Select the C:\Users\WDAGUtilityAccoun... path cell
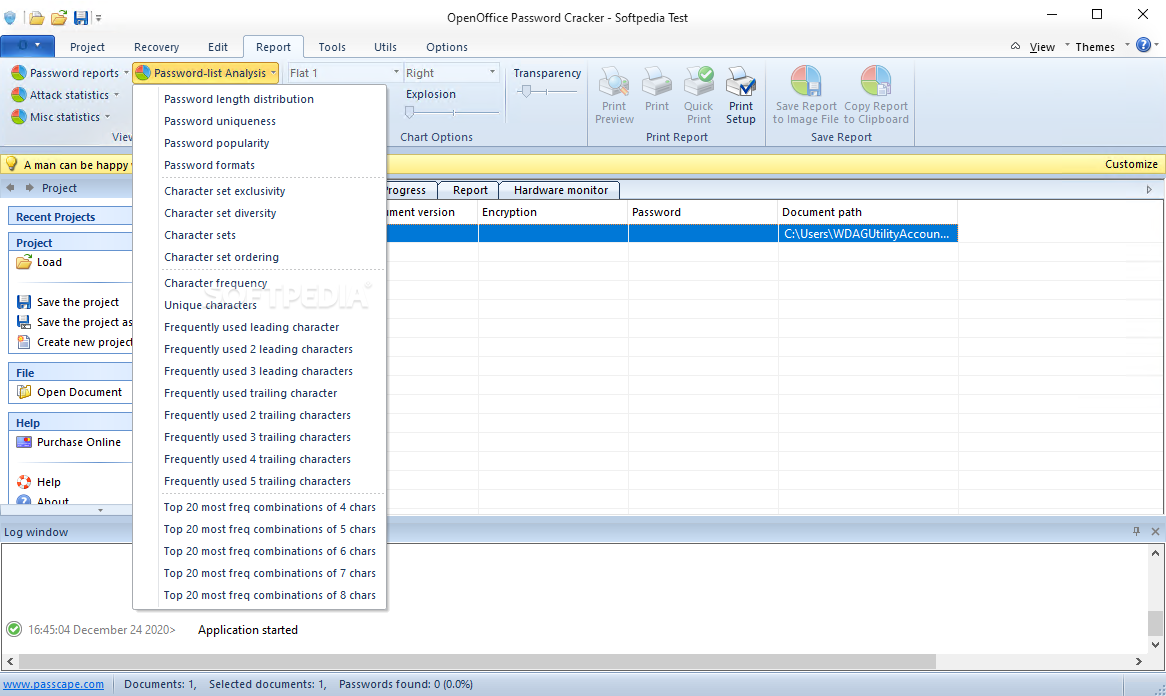The height and width of the screenshot is (696, 1166). click(867, 233)
